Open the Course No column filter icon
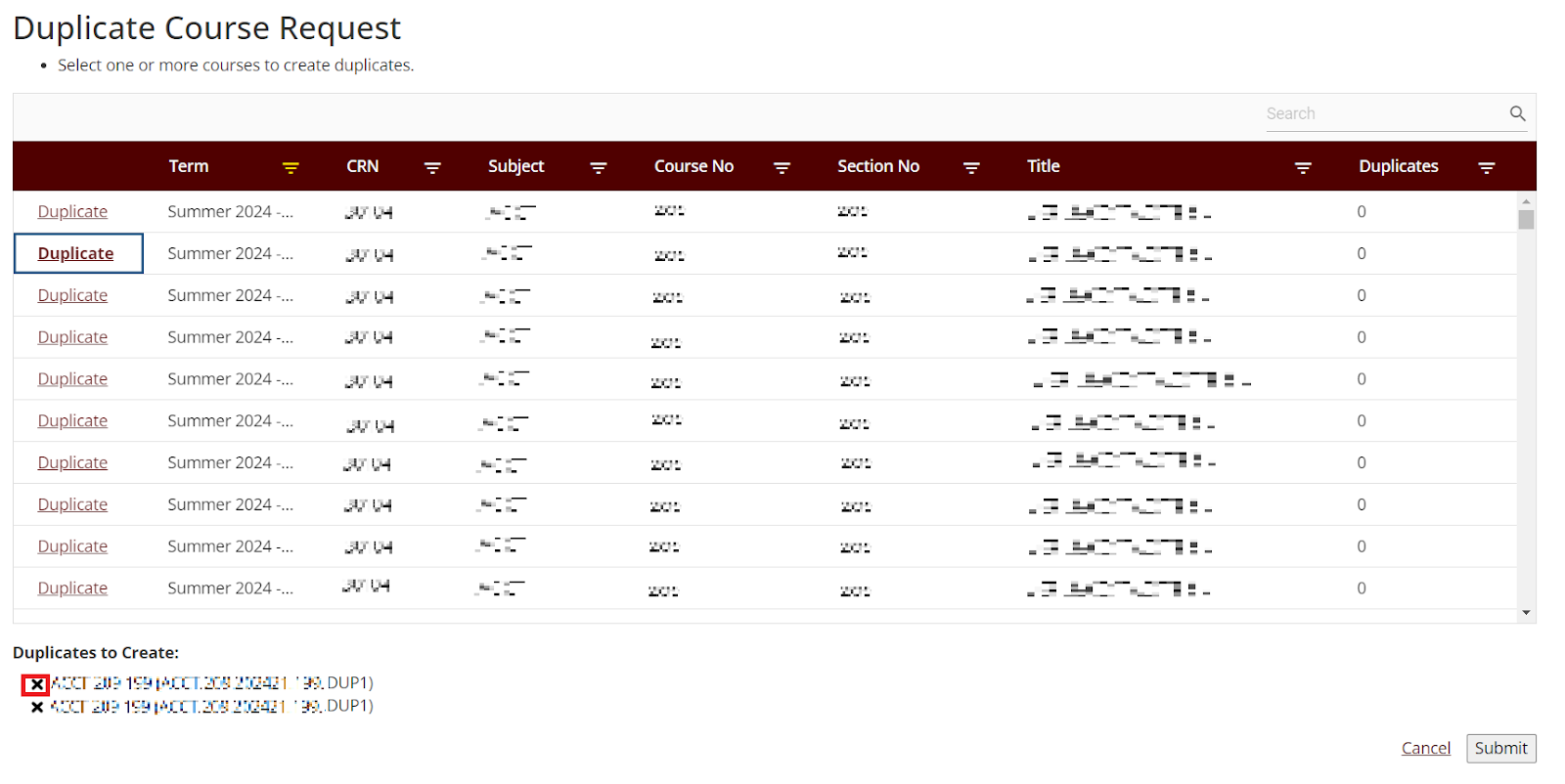Viewport: 1565px width, 784px height. point(782,168)
